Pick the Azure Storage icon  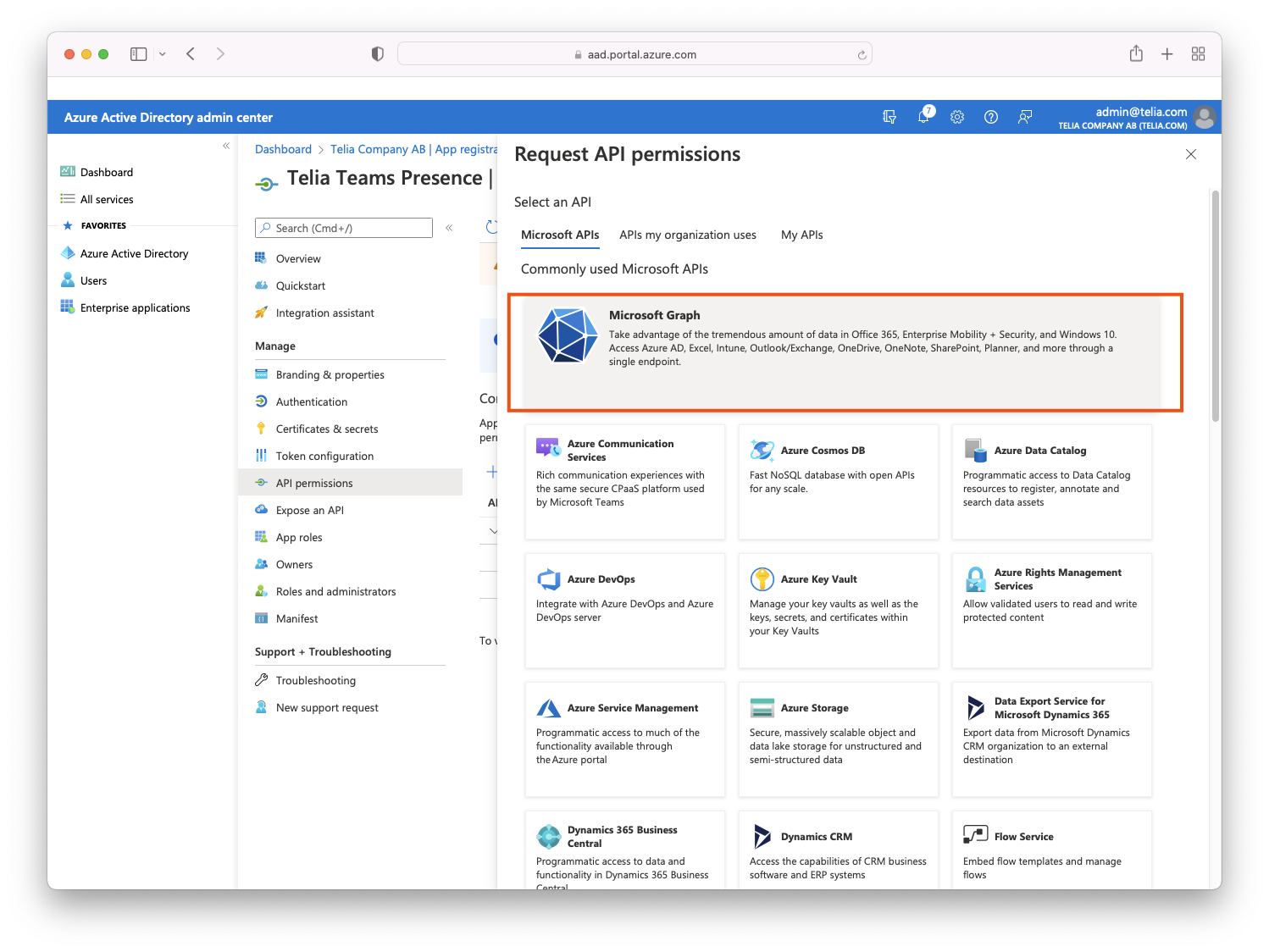click(x=762, y=708)
